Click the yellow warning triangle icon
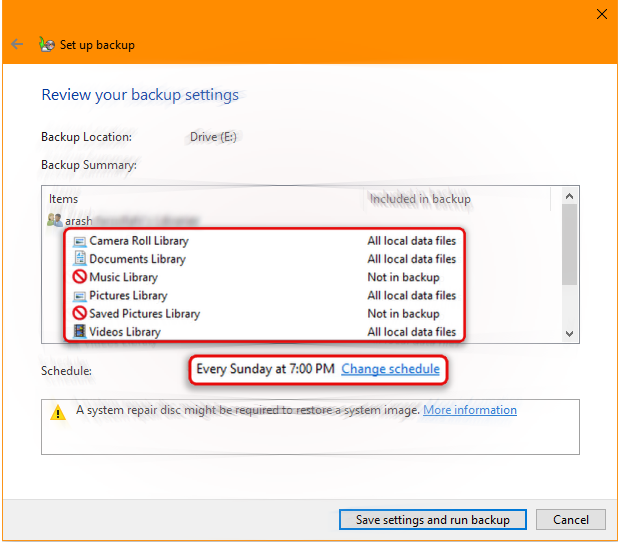618x542 pixels. [59, 411]
